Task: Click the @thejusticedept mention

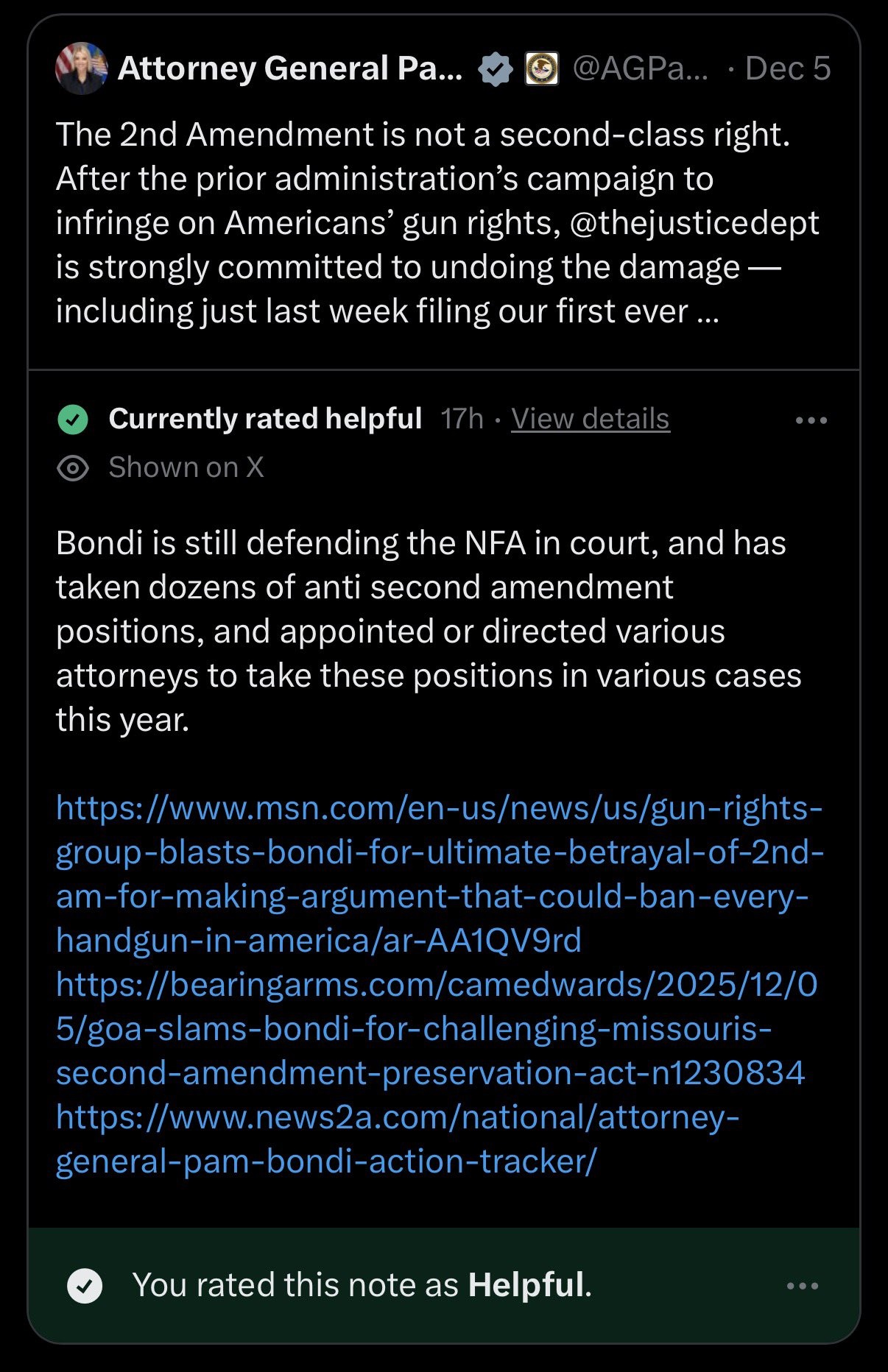Action: (x=694, y=223)
